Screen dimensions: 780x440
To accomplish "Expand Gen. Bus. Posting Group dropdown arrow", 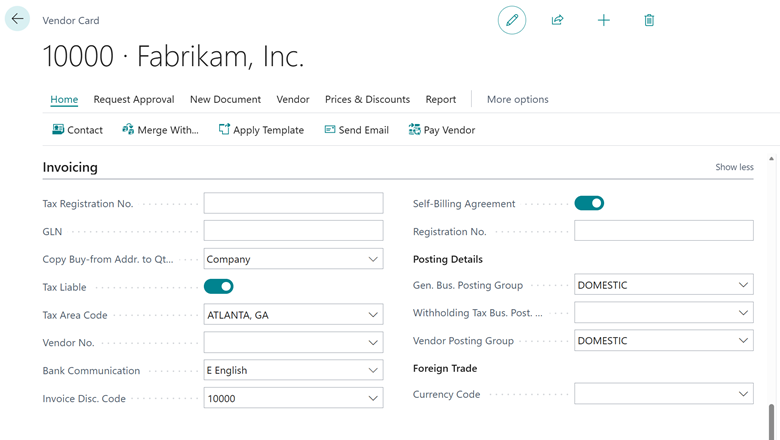I will click(x=743, y=285).
